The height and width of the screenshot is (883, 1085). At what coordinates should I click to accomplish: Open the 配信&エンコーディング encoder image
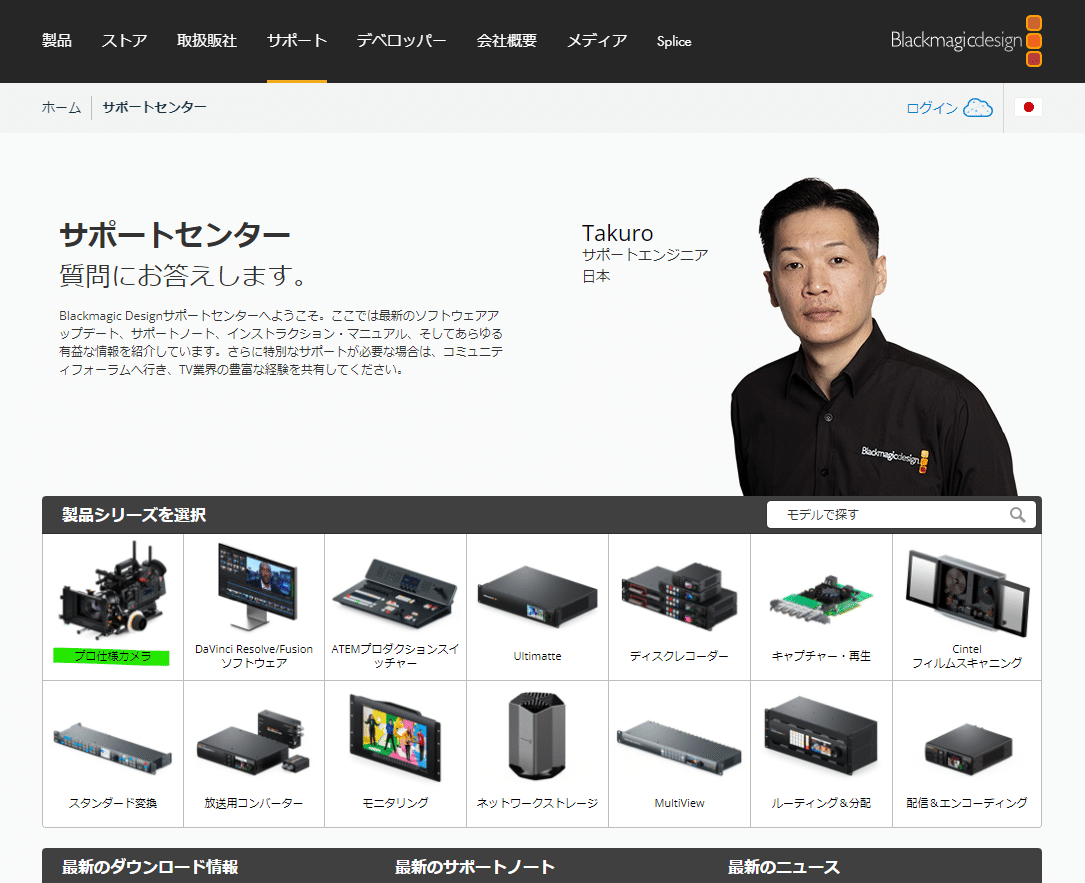click(x=967, y=749)
